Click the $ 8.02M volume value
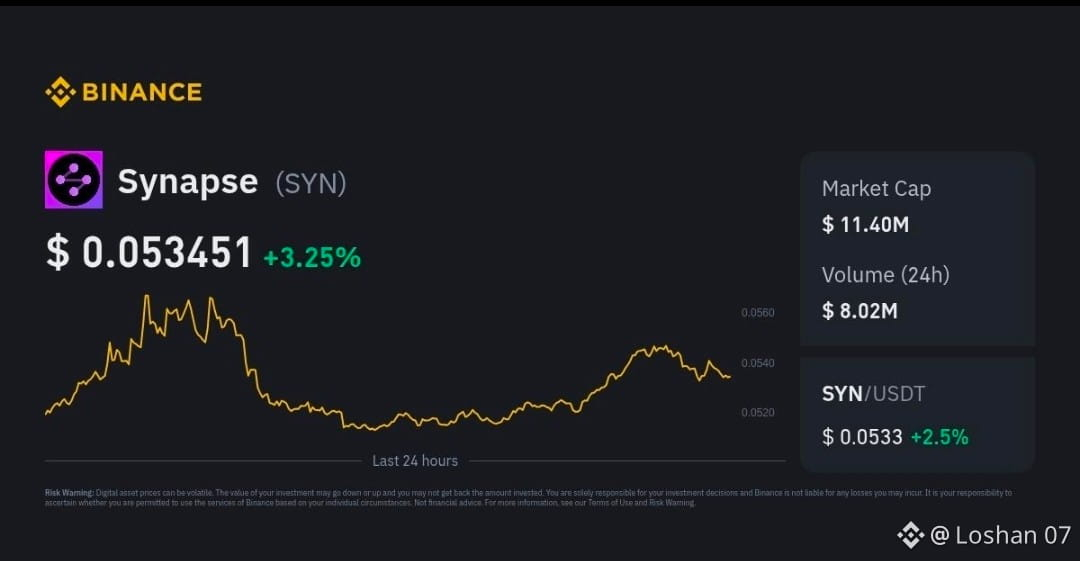The width and height of the screenshot is (1080, 561). coord(860,311)
